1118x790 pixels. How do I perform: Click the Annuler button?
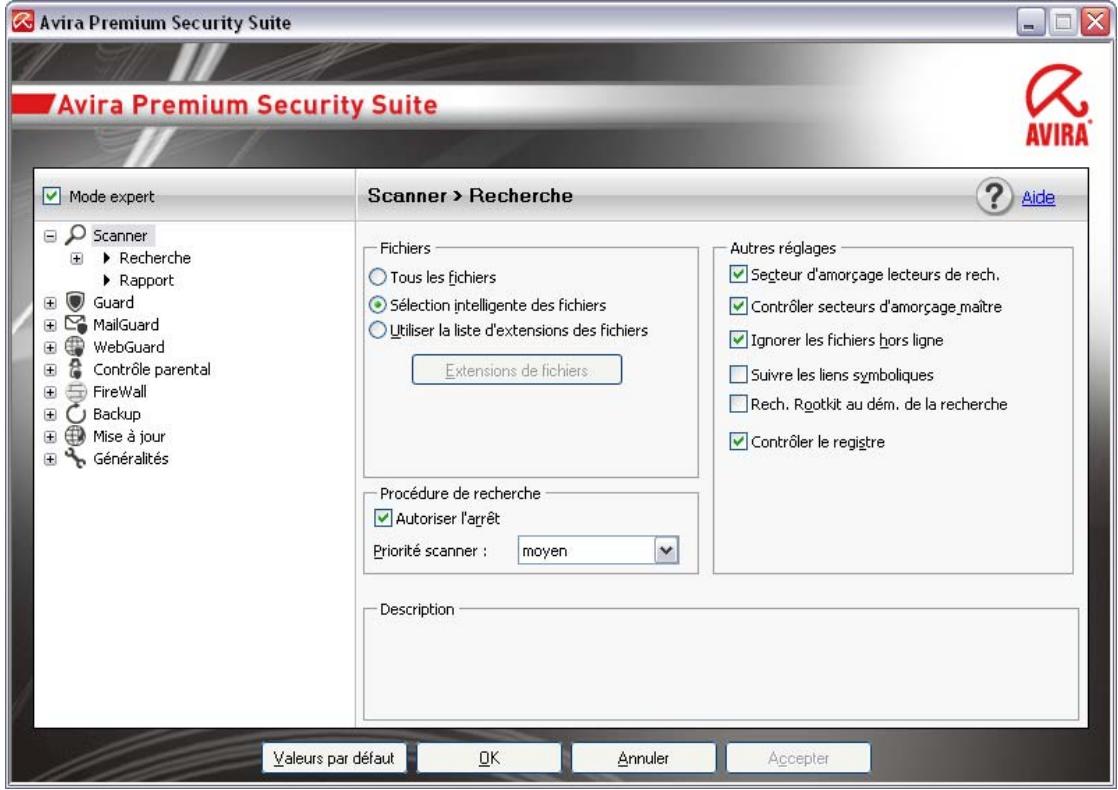[x=643, y=758]
